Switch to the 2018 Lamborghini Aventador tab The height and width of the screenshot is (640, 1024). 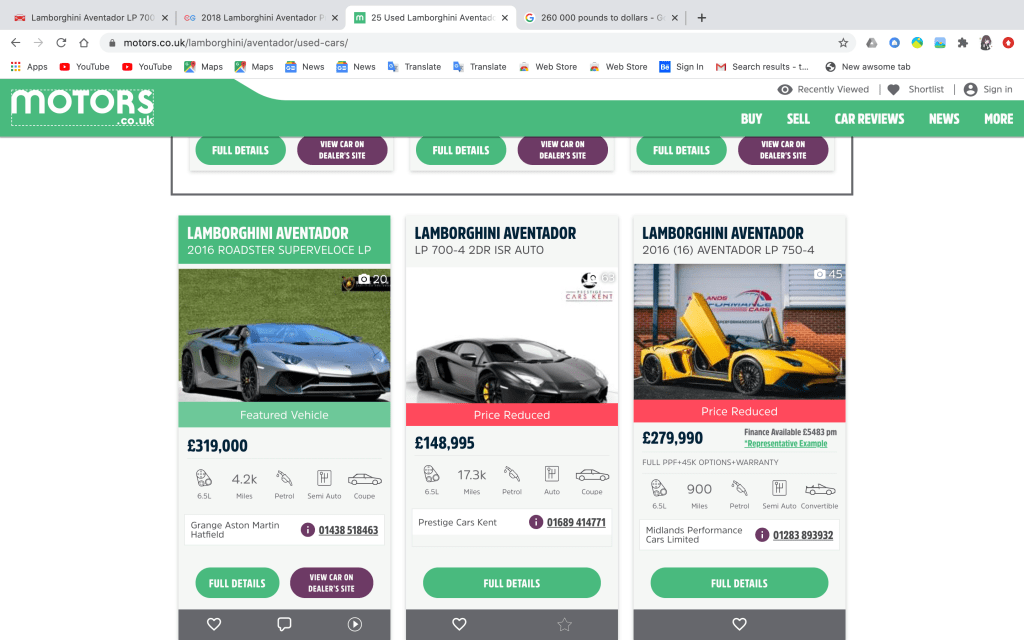(x=260, y=18)
